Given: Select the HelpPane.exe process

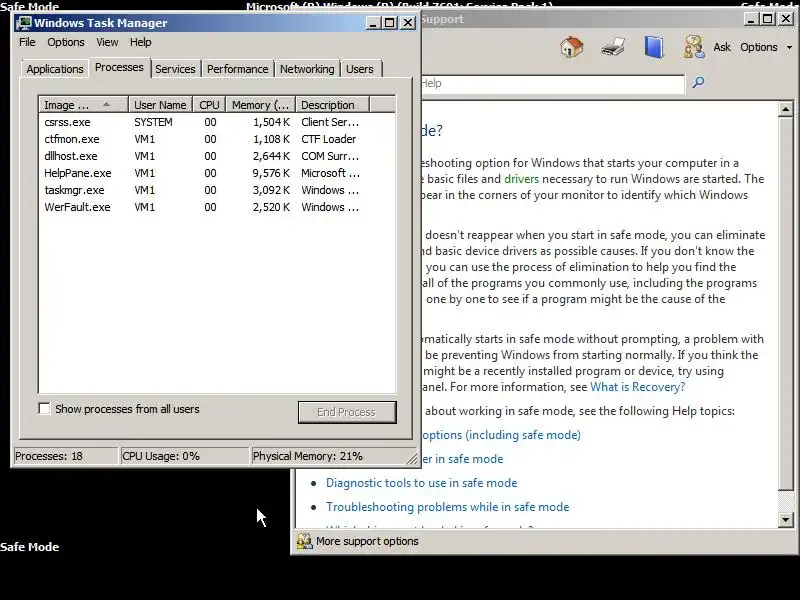Looking at the screenshot, I should [217, 173].
